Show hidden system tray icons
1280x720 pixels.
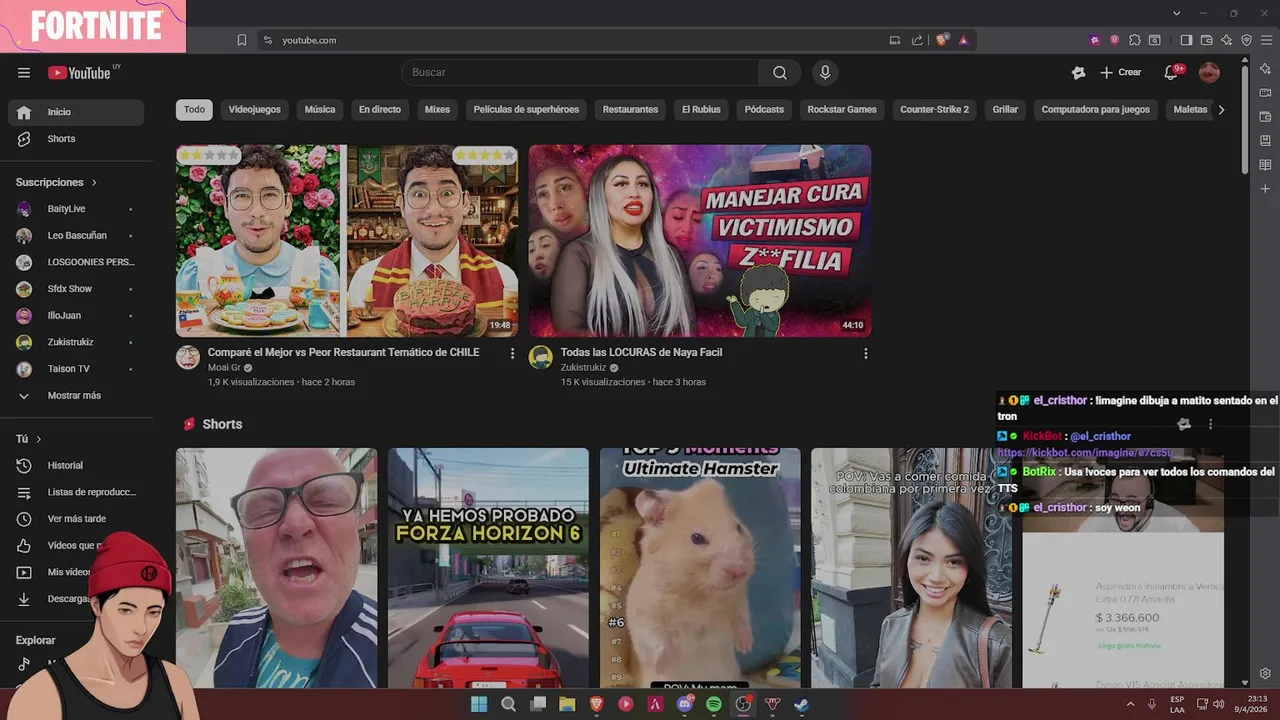[1130, 704]
